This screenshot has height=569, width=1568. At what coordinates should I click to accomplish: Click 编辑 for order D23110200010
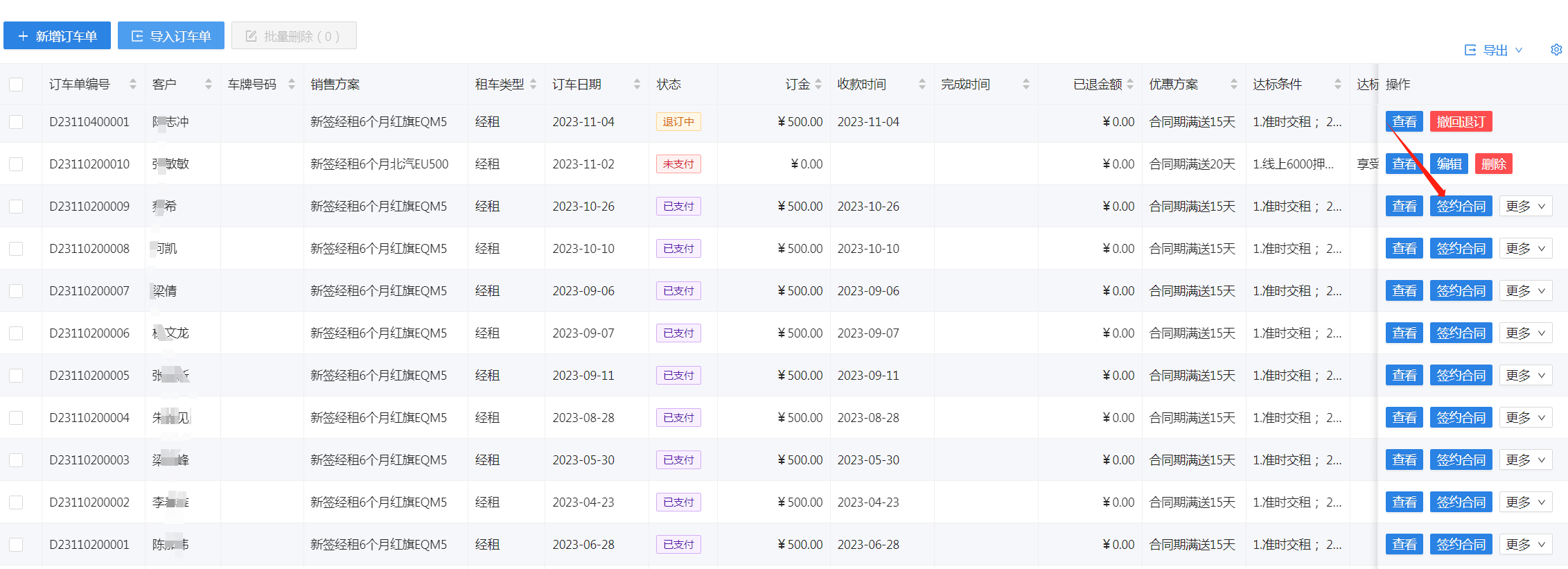coord(1449,164)
